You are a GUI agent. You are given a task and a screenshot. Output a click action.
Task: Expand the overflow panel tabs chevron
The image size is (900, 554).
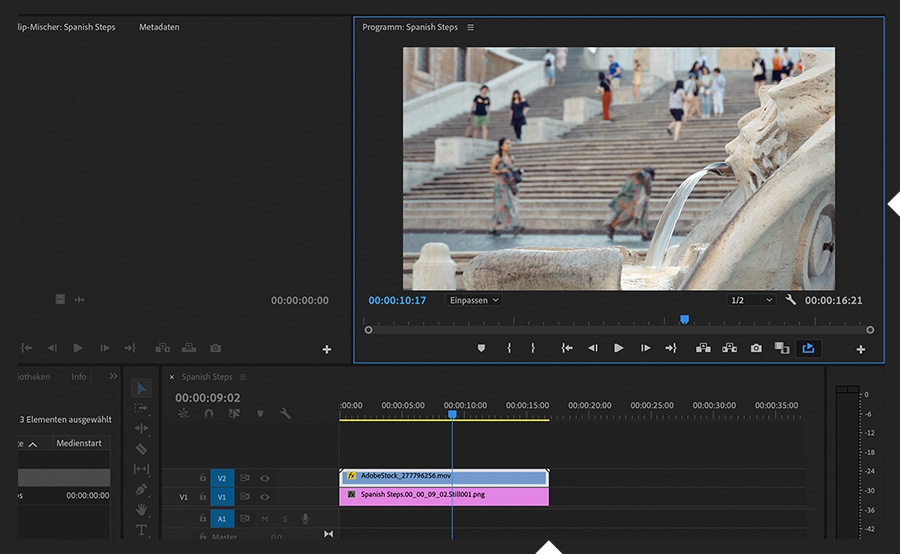click(113, 377)
